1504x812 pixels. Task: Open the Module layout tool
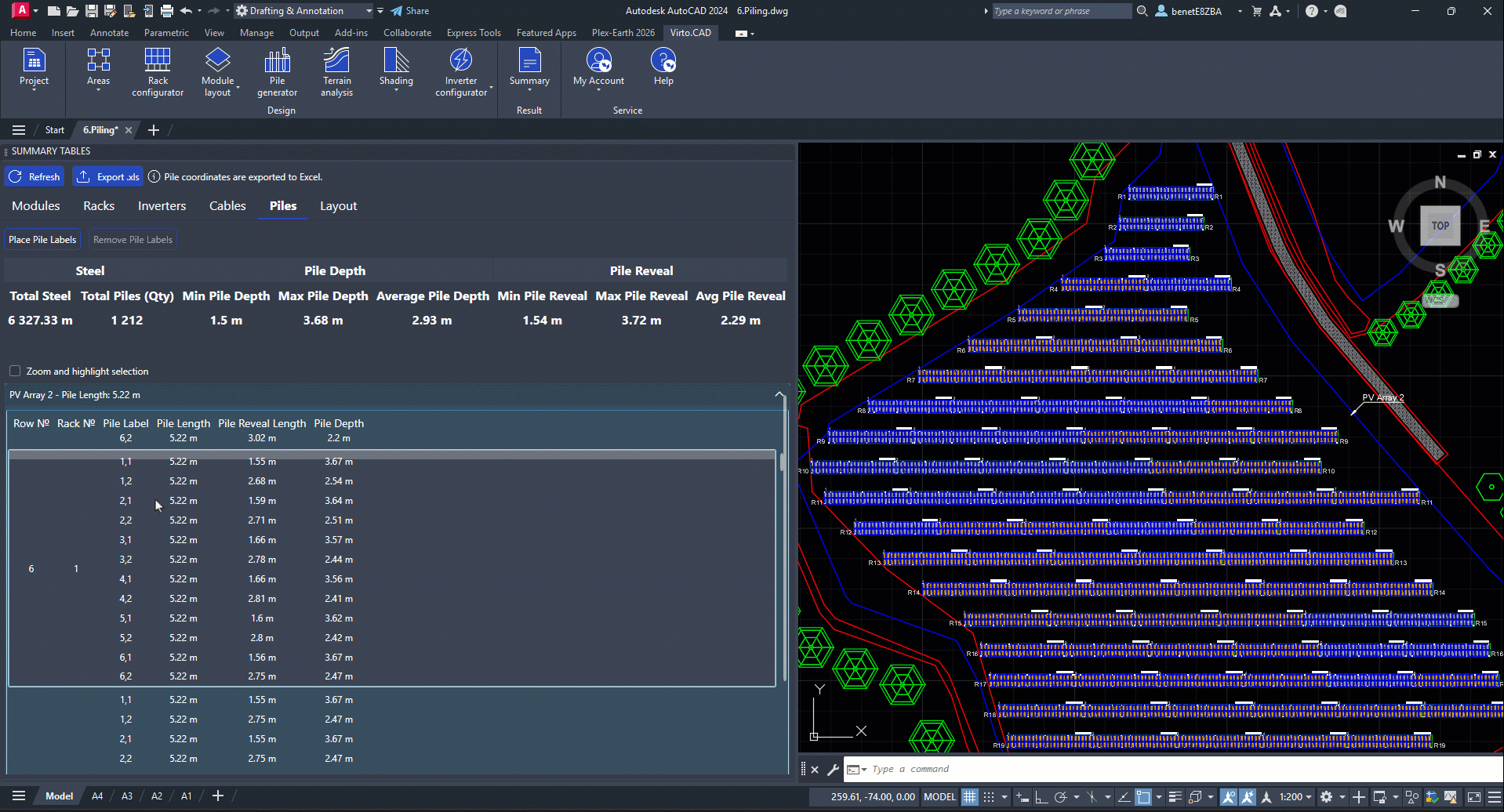pyautogui.click(x=217, y=71)
